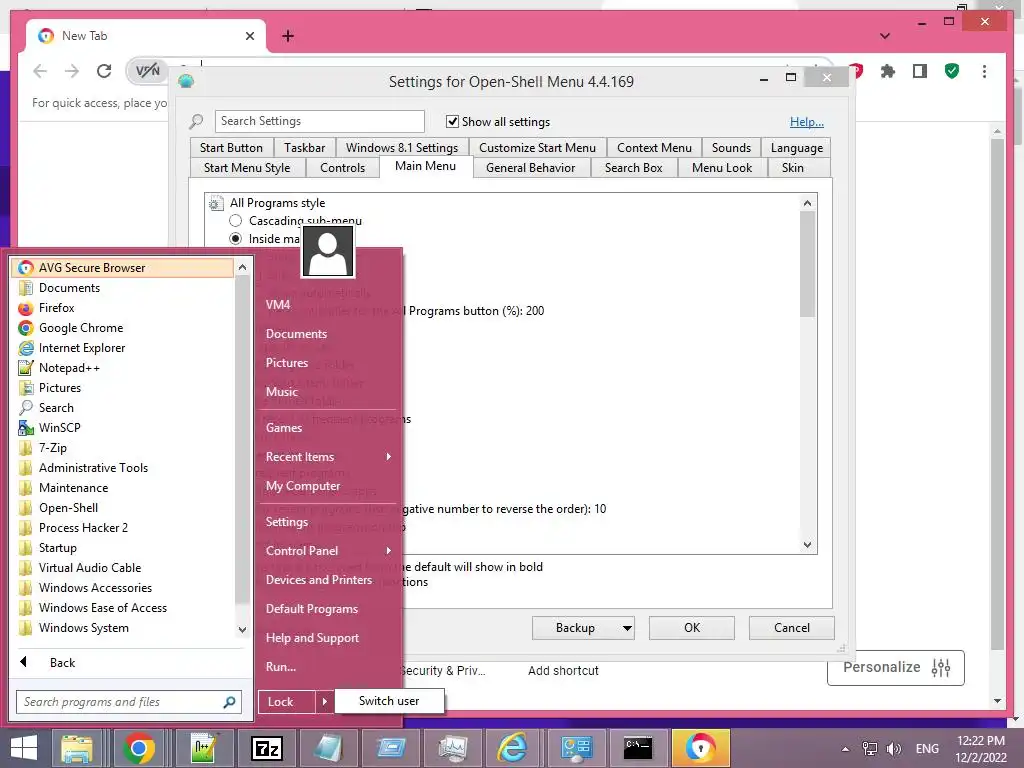Screen dimensions: 1024x768
Task: Click the Cancel button
Action: (792, 628)
